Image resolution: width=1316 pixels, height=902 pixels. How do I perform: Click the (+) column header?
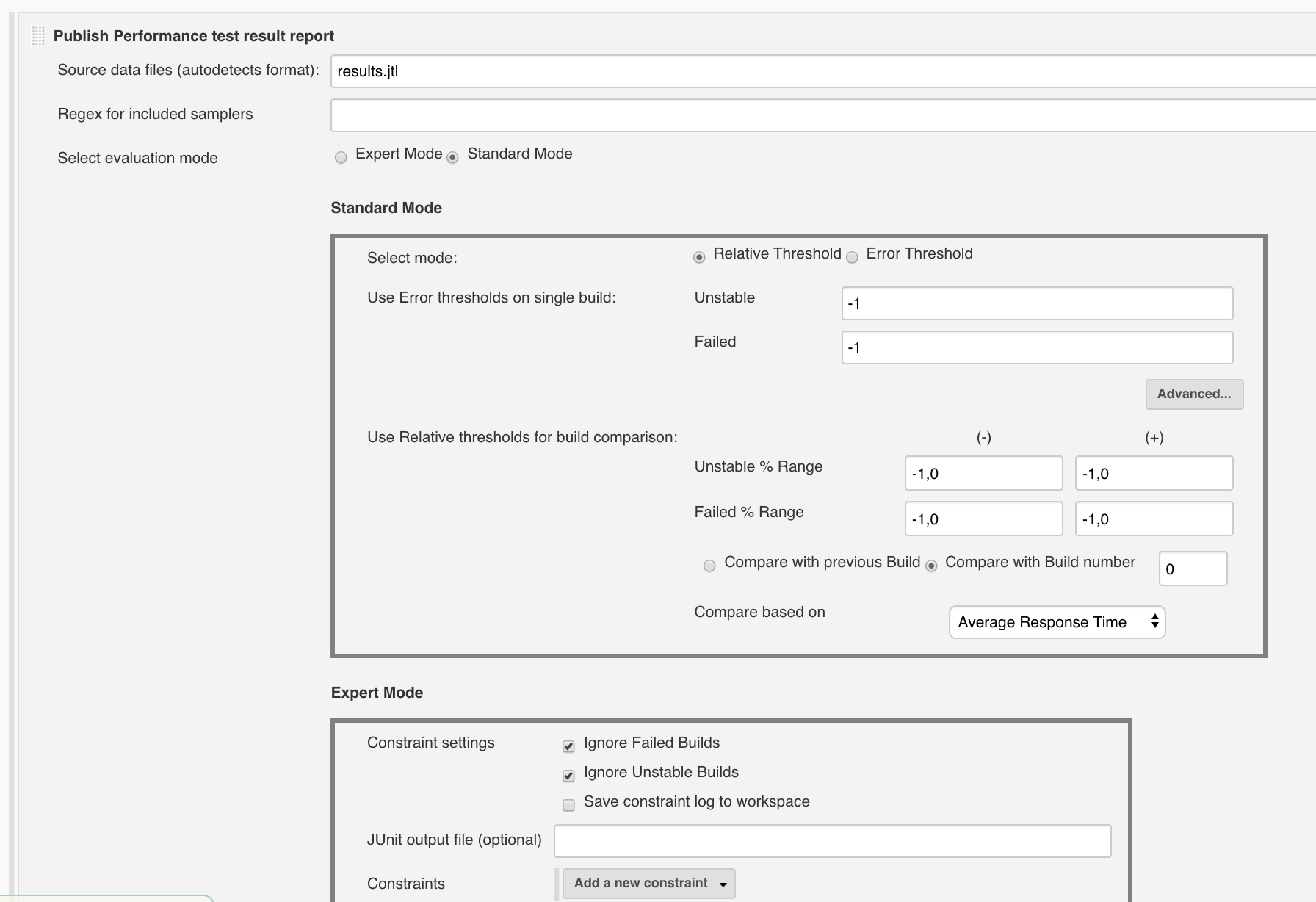(1154, 438)
